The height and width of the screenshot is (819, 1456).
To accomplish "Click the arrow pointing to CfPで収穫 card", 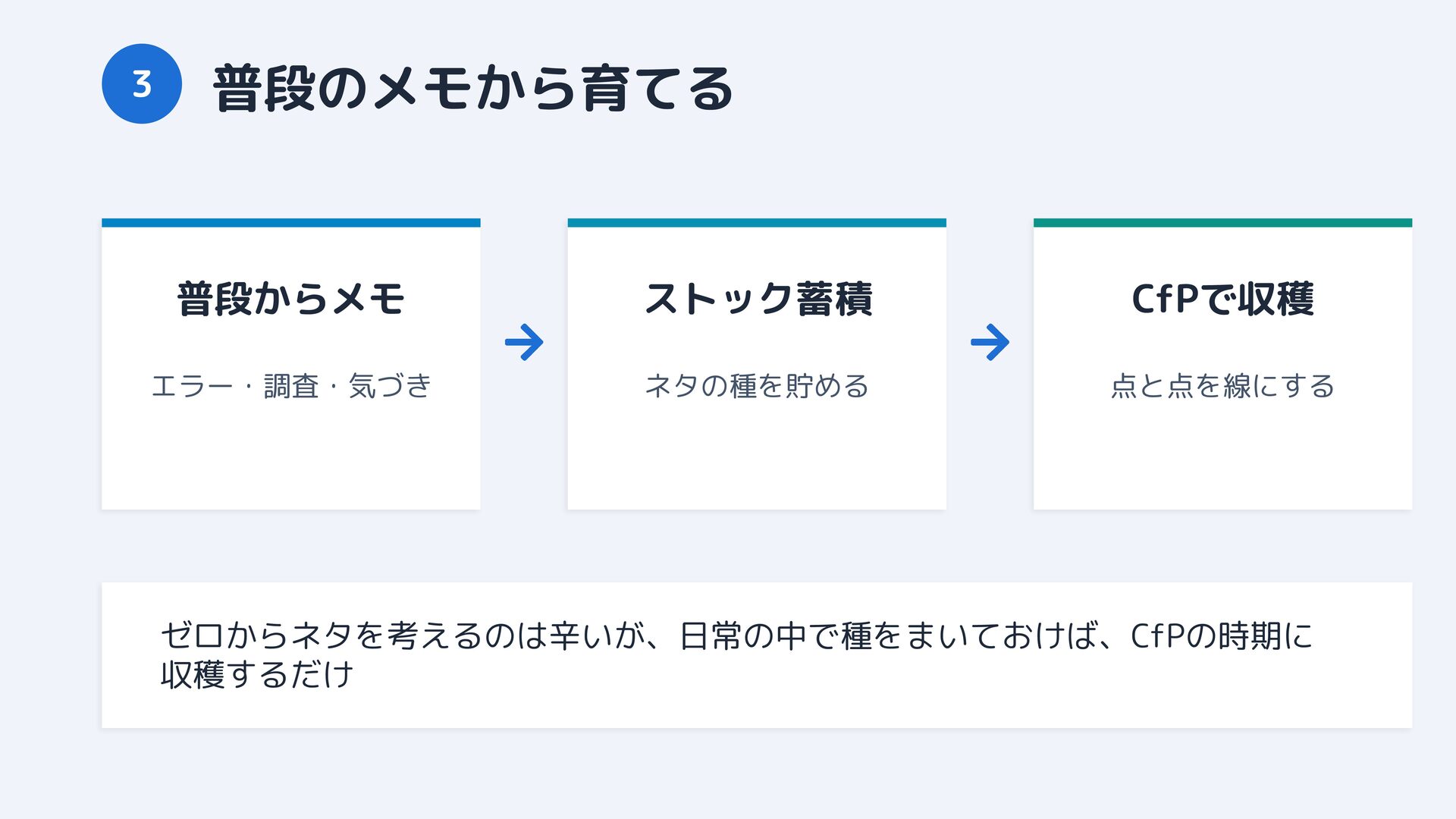I will [x=990, y=343].
